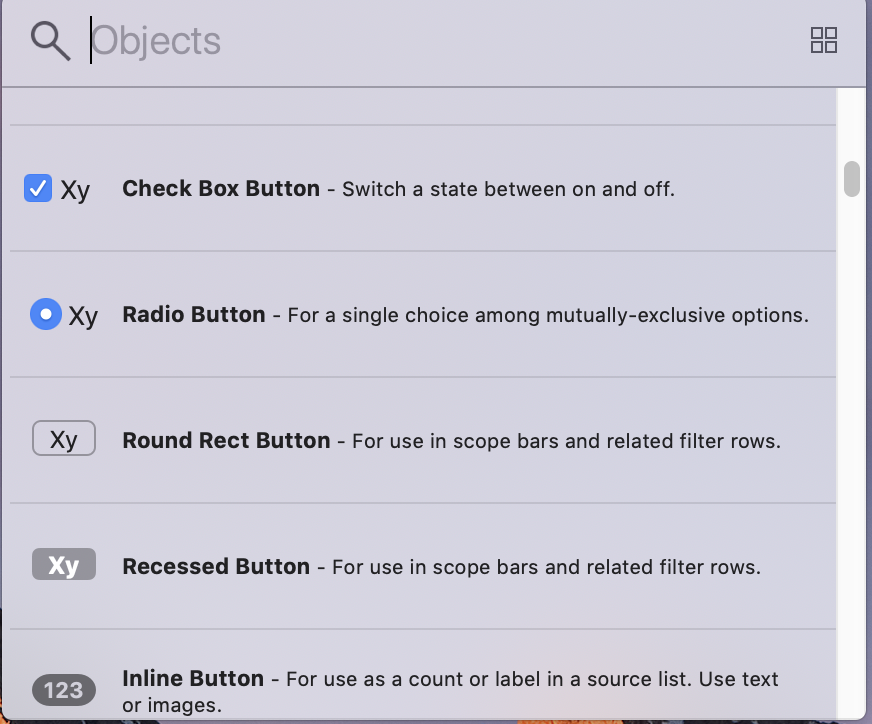Click the blue radio dot icon
Image resolution: width=872 pixels, height=724 pixels.
pyautogui.click(x=46, y=315)
